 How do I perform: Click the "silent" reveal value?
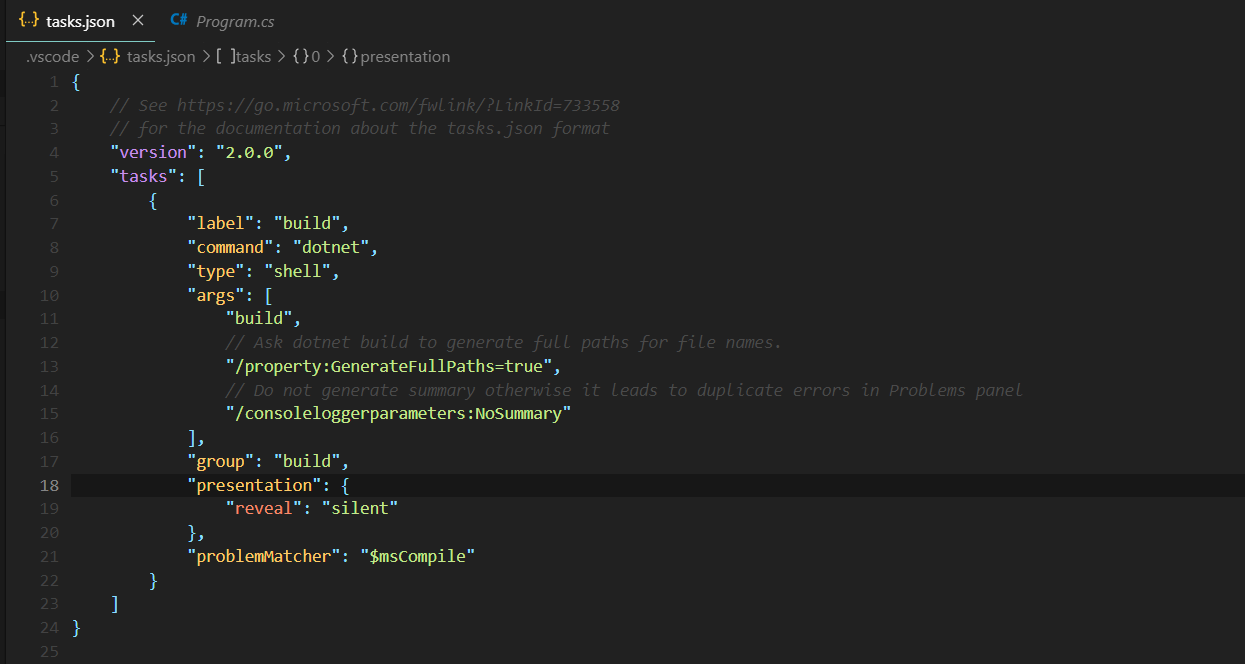[360, 509]
